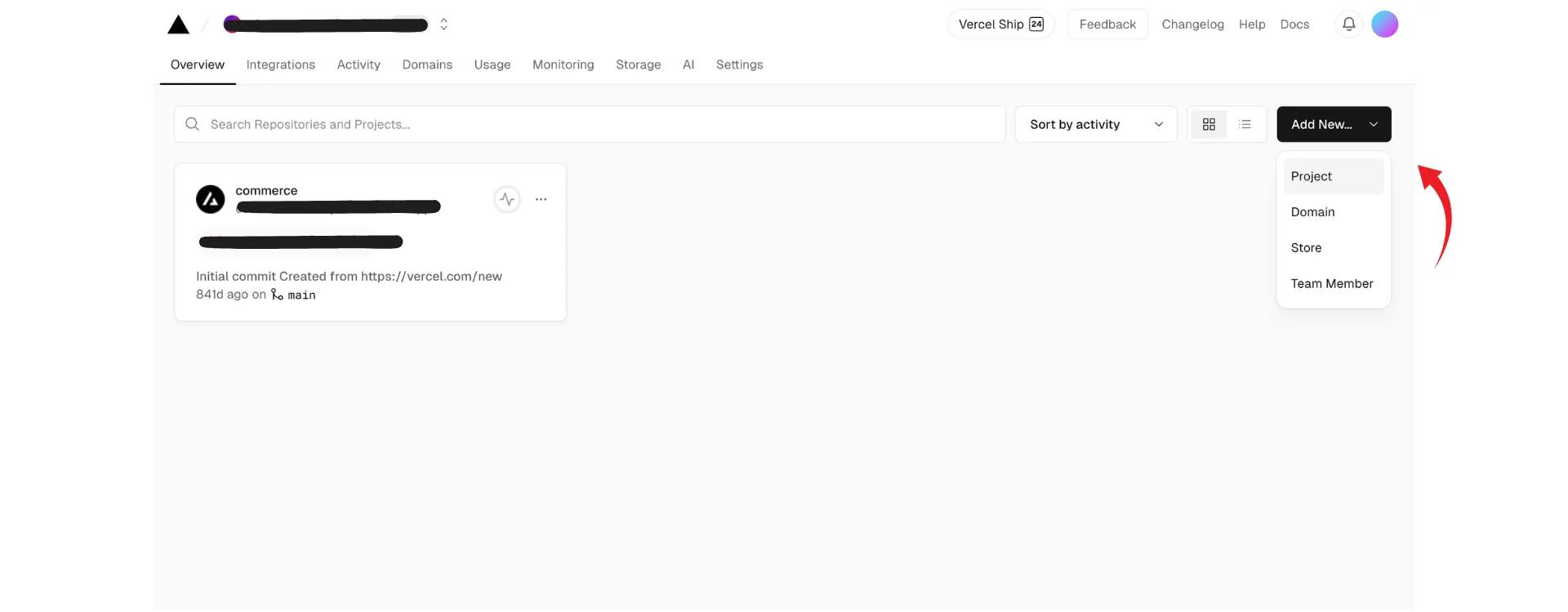Click the 841d ago timestamp
This screenshot has height=612, width=1568.
pos(222,295)
